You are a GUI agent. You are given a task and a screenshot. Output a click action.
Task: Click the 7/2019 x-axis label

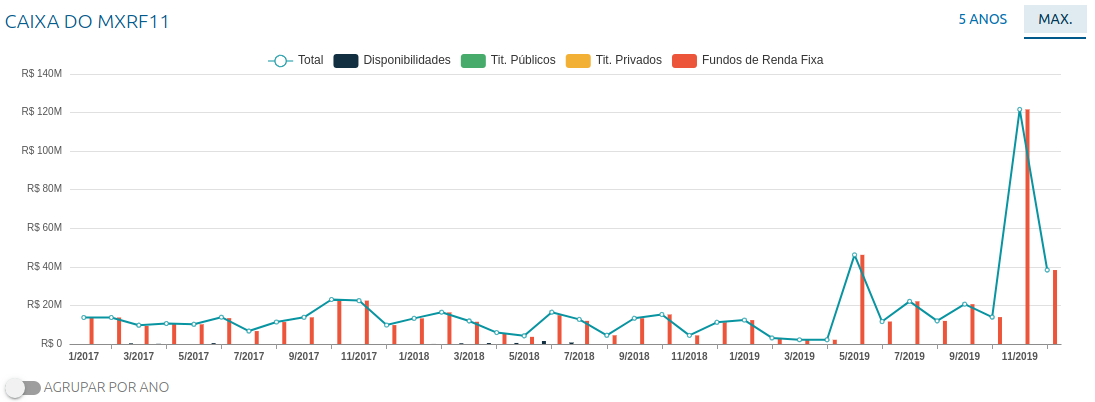[909, 356]
